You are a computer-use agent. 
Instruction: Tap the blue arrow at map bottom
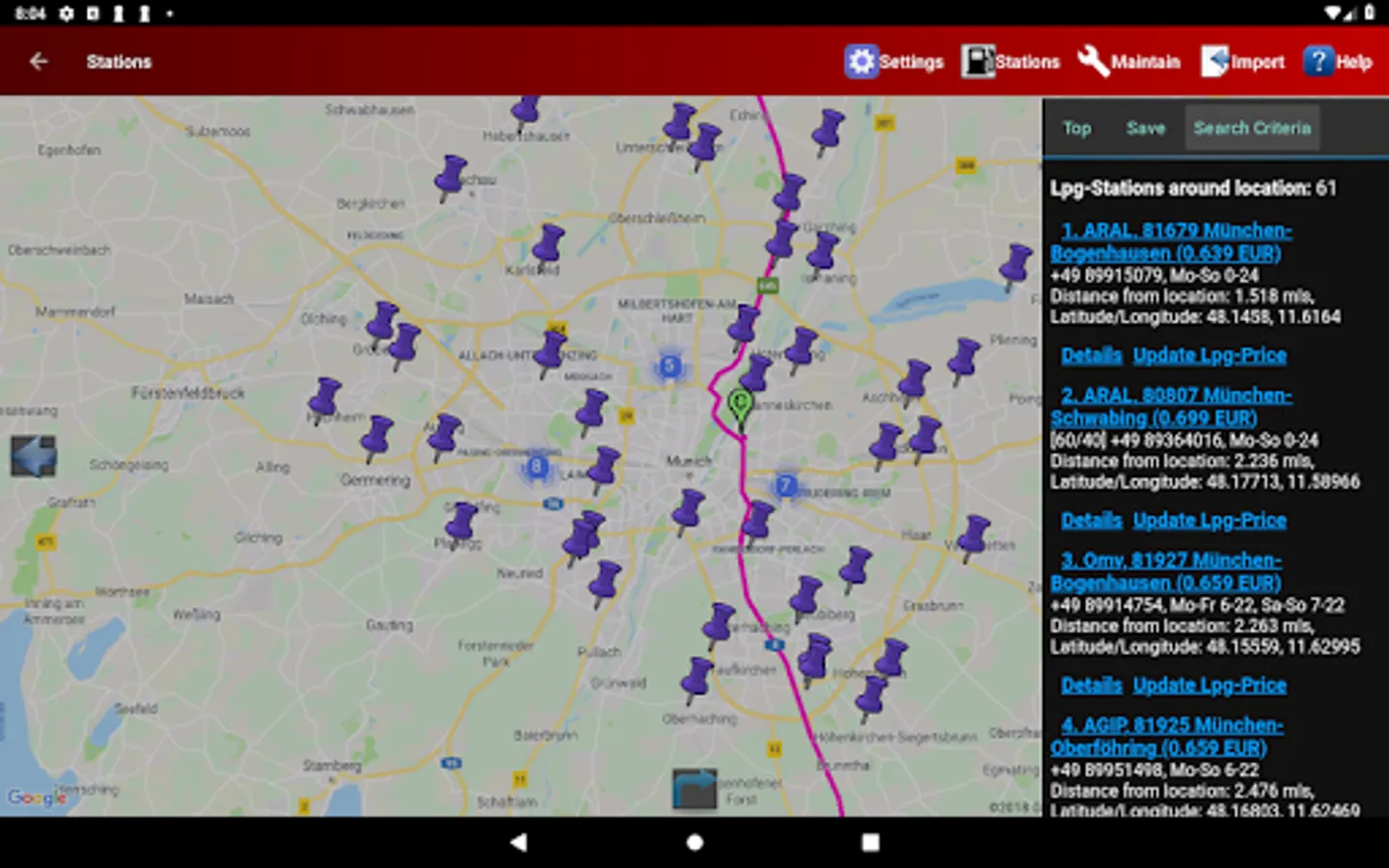[x=694, y=789]
